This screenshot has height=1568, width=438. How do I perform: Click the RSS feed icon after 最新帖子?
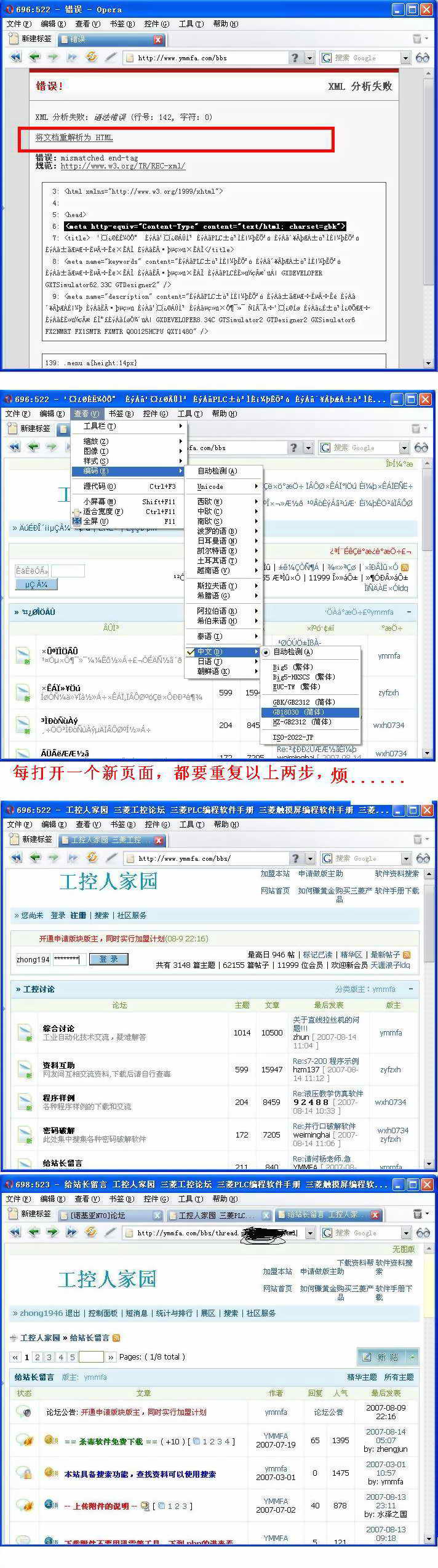click(x=407, y=955)
